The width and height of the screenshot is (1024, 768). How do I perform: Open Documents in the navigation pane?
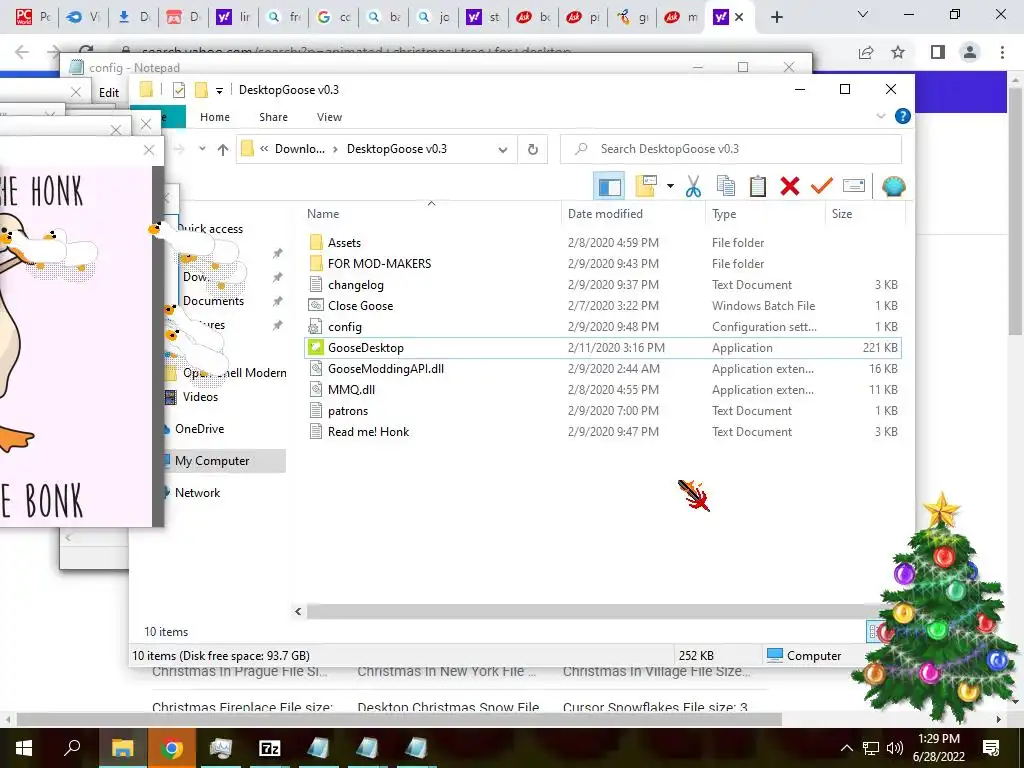click(213, 301)
